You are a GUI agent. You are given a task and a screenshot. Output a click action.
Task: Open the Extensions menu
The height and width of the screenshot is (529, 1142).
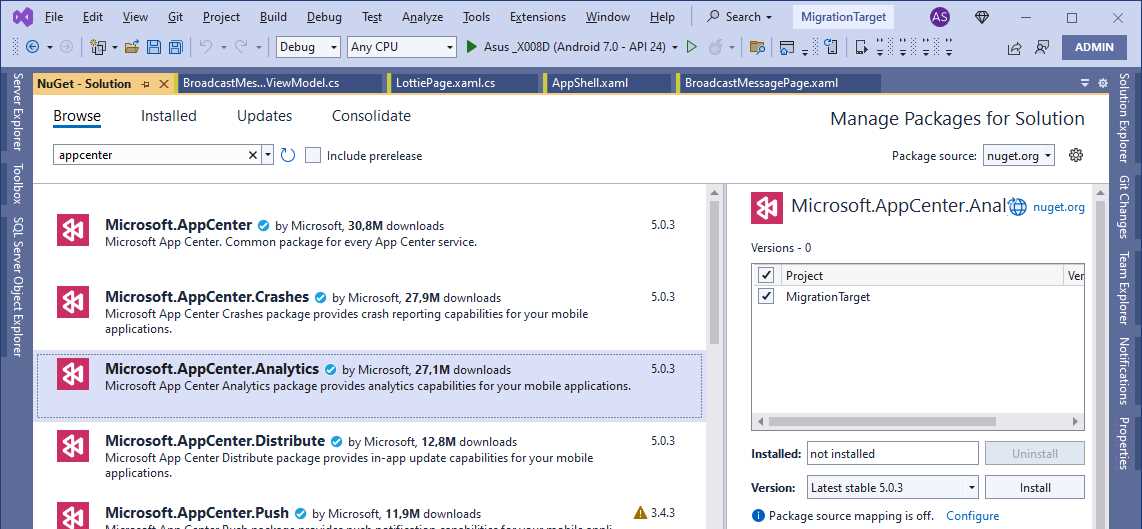point(537,17)
